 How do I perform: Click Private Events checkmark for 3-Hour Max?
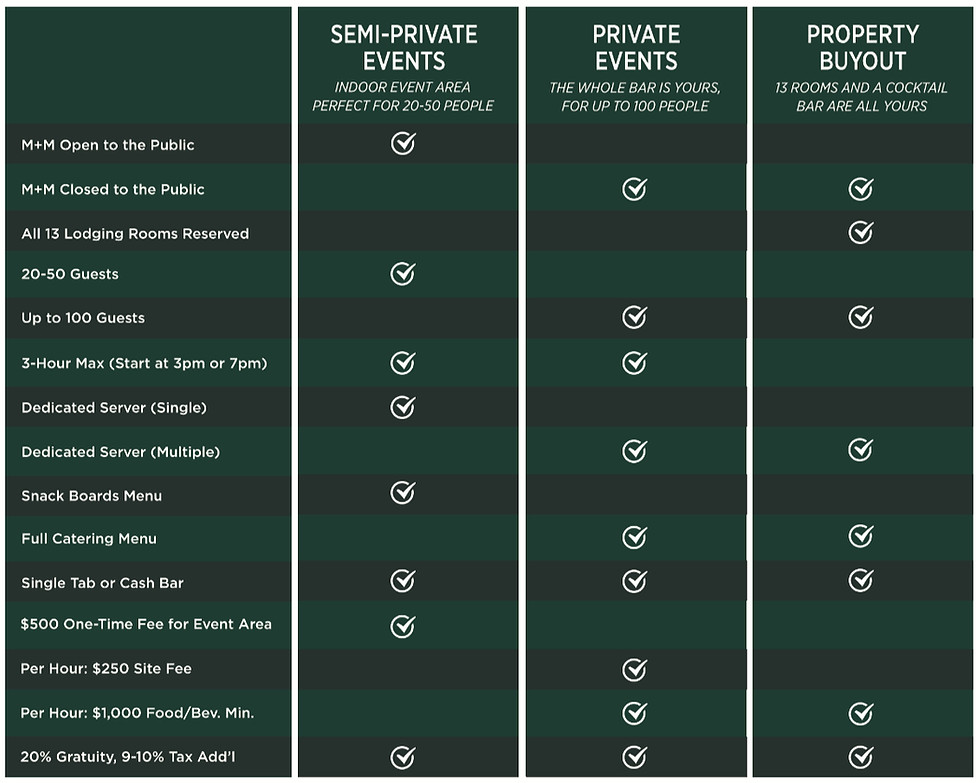634,362
